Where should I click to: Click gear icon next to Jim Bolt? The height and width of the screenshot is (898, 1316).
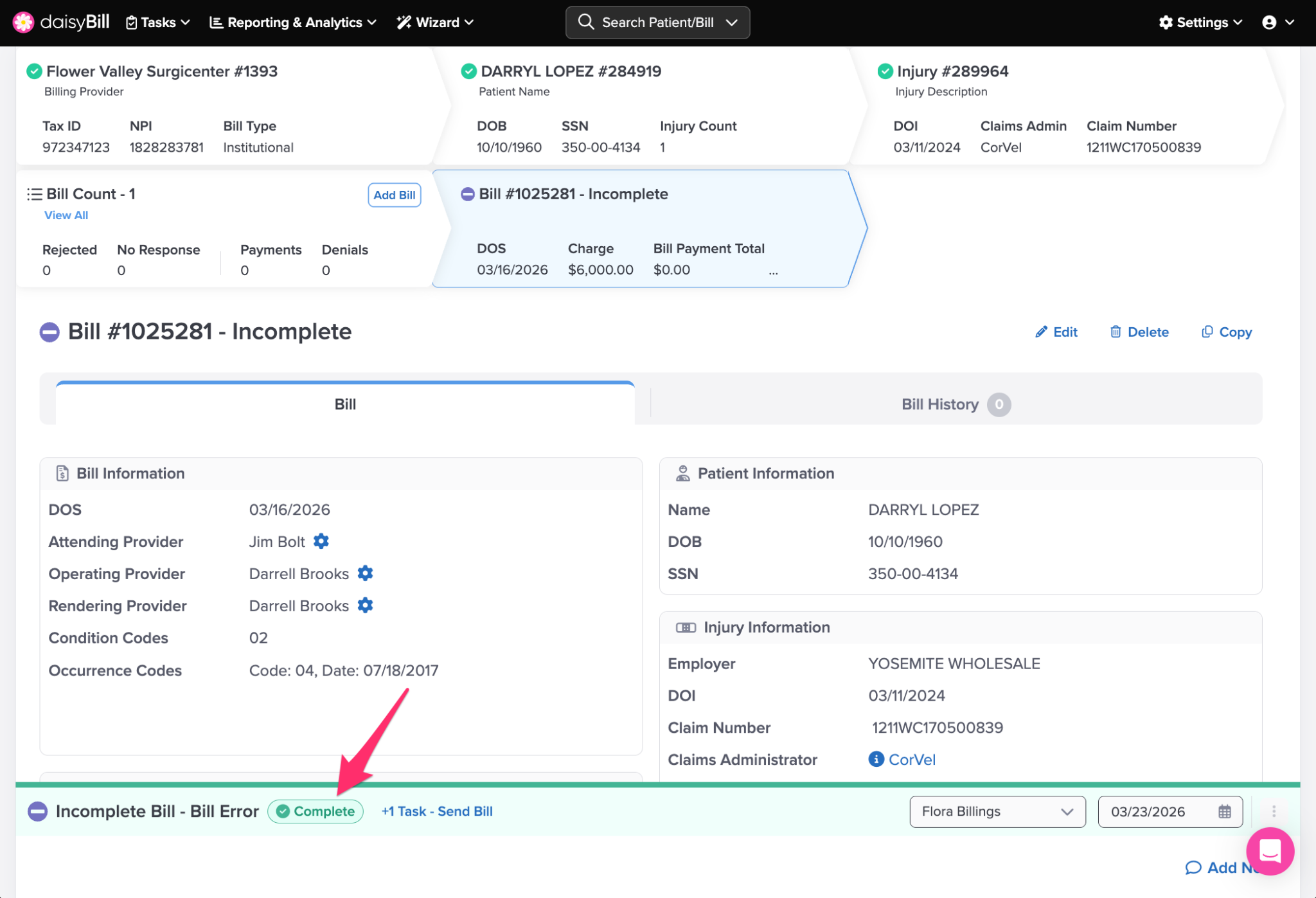point(321,541)
